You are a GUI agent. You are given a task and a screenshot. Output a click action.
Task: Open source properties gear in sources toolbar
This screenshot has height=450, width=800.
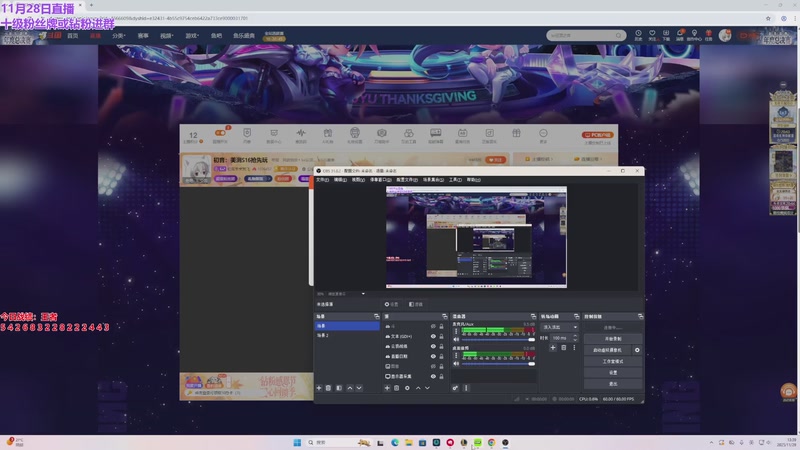click(407, 388)
